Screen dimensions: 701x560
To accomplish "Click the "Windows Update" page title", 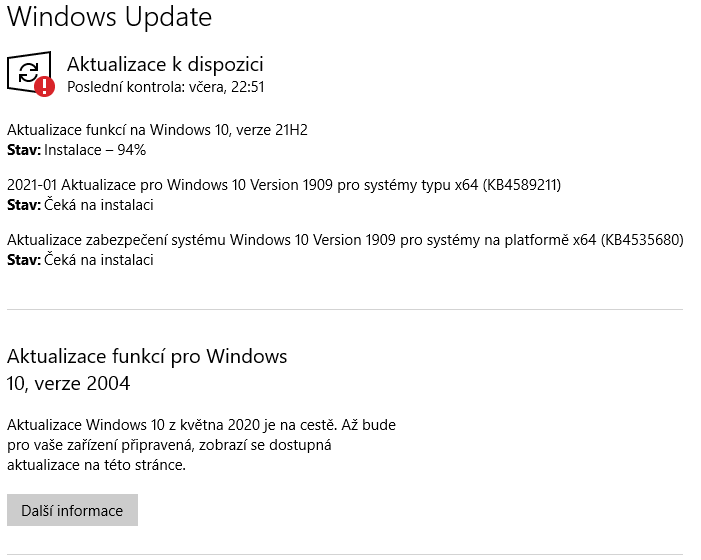I will (x=109, y=17).
